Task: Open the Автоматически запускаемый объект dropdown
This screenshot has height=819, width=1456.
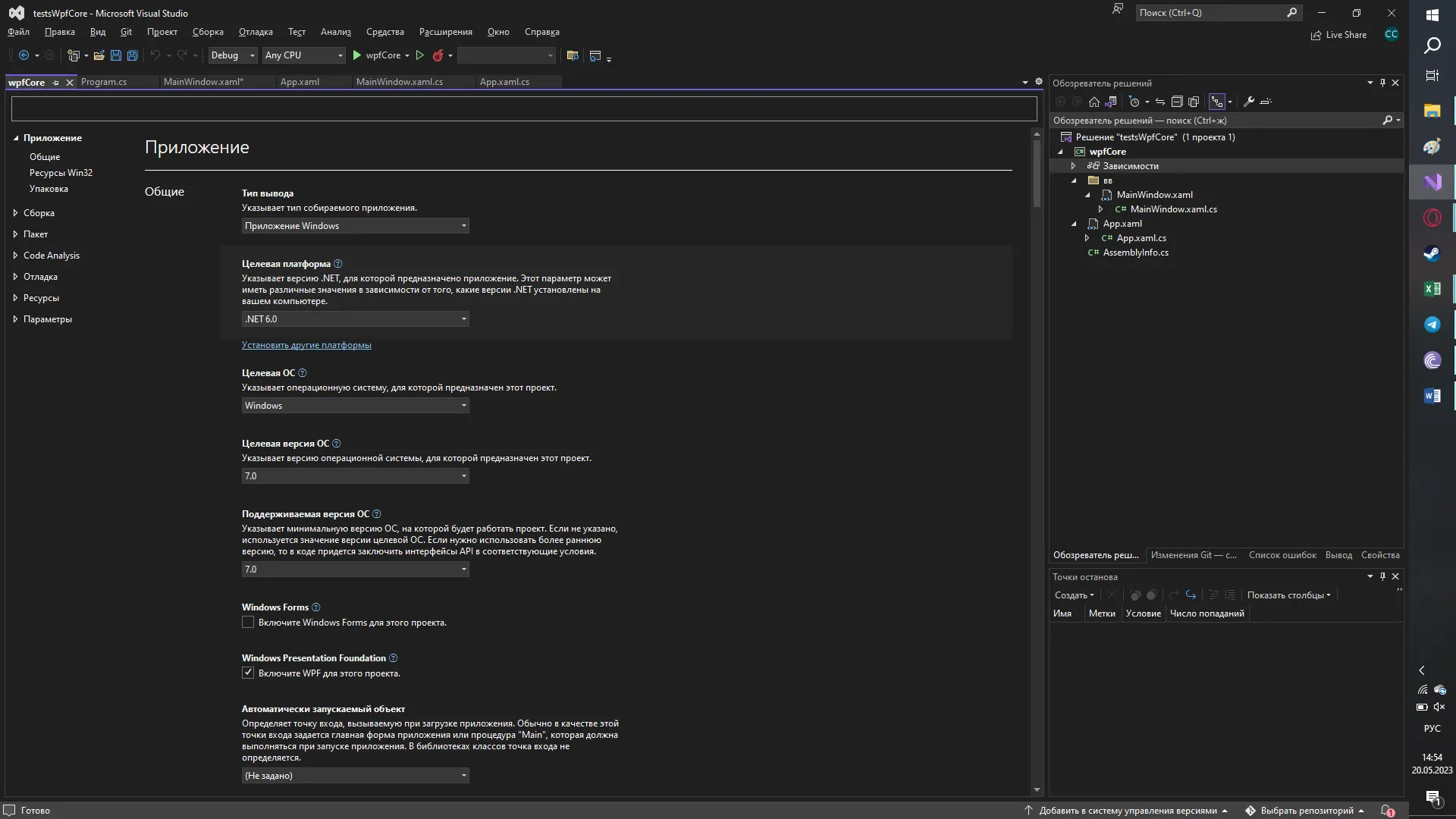Action: [x=355, y=776]
